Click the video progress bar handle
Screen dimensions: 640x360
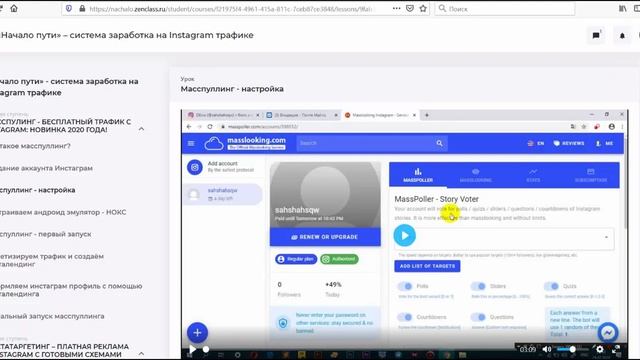click(x=206, y=349)
